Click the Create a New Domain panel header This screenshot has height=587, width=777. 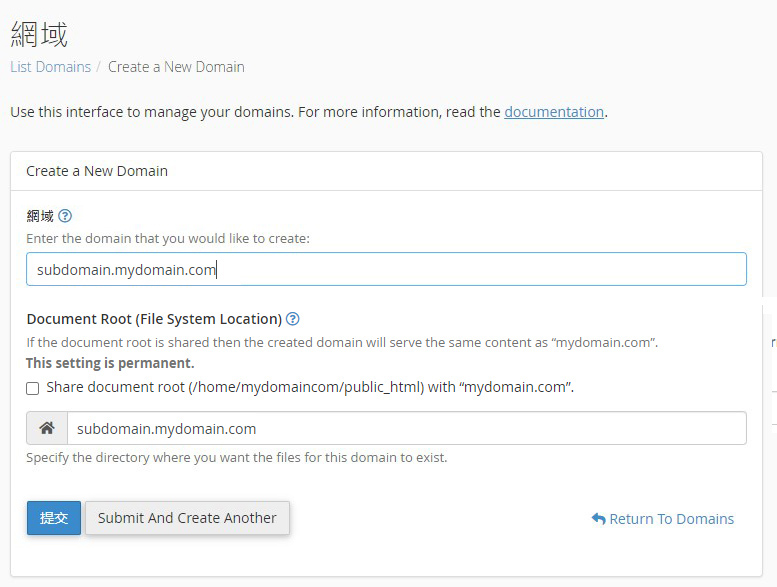click(x=97, y=171)
